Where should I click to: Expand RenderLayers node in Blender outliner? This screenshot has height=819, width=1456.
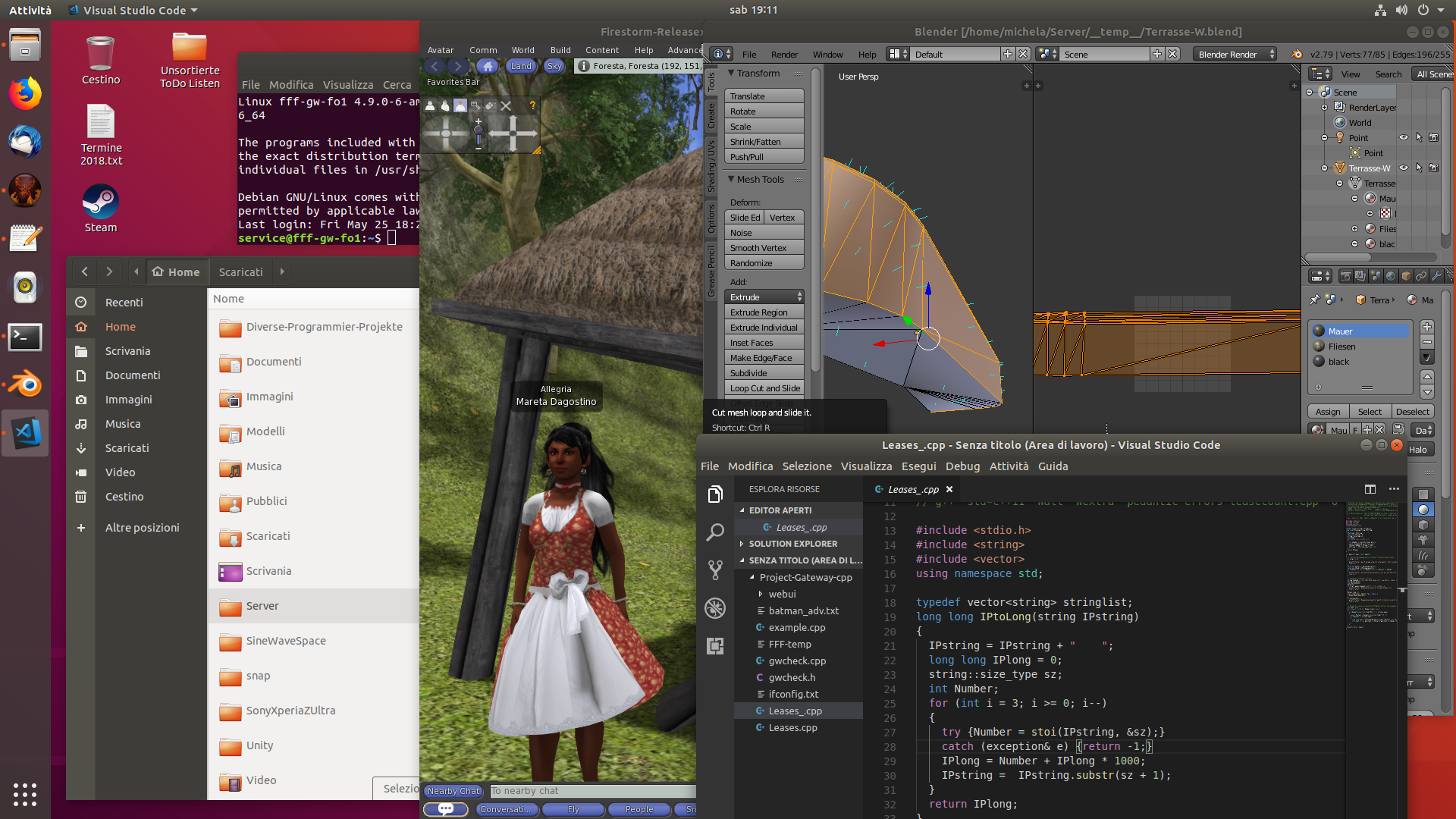pos(1325,107)
